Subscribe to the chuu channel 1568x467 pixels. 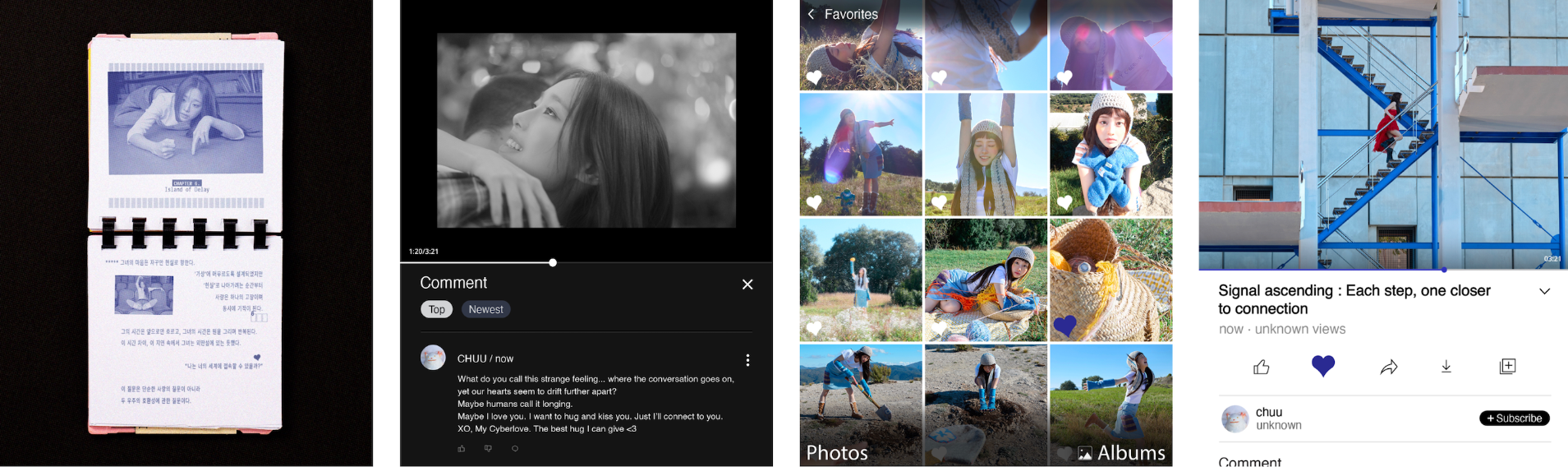point(1514,418)
